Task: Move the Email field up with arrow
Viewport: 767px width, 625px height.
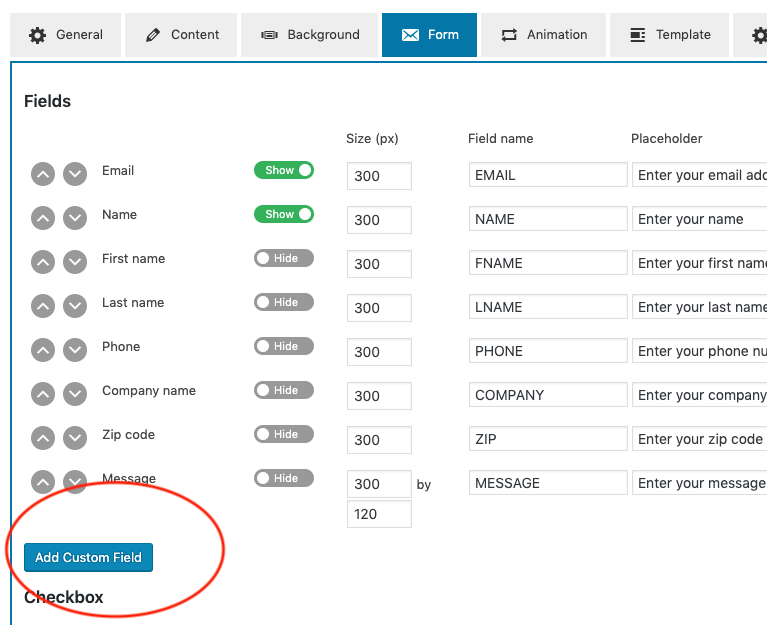Action: tap(43, 174)
